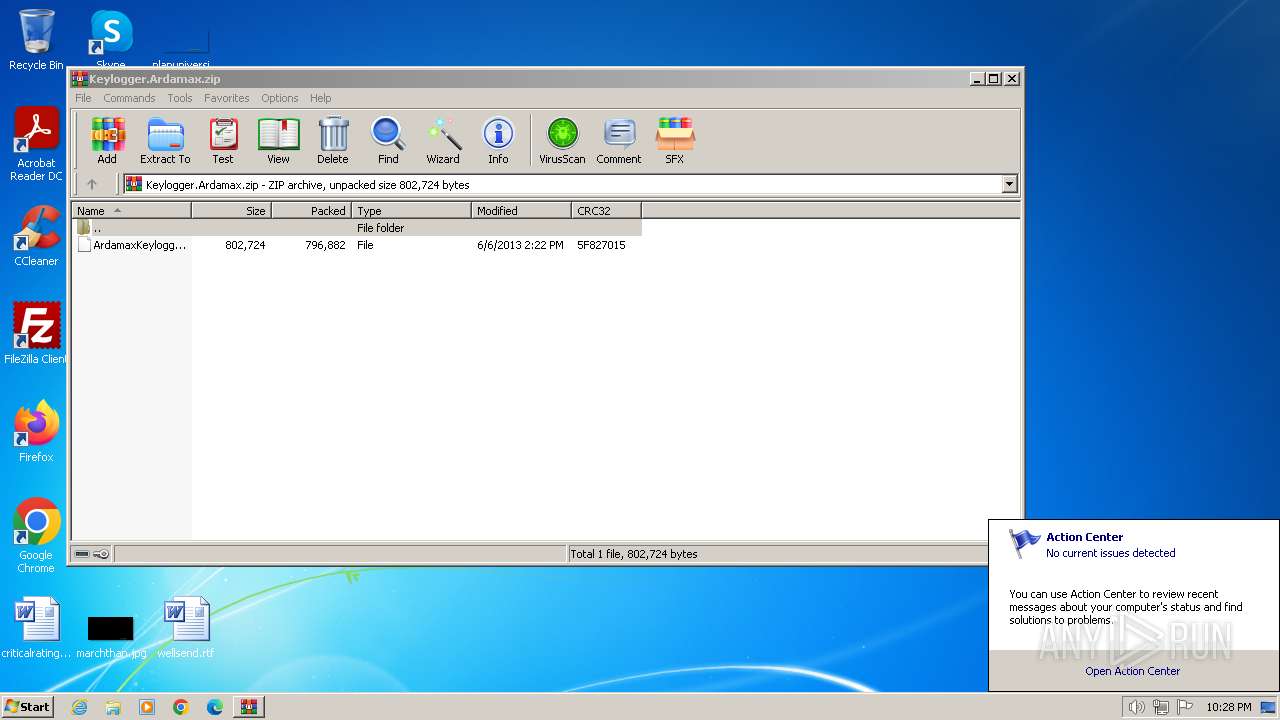Click Edge in the taskbar
Image resolution: width=1280 pixels, height=720 pixels.
pyautogui.click(x=215, y=707)
